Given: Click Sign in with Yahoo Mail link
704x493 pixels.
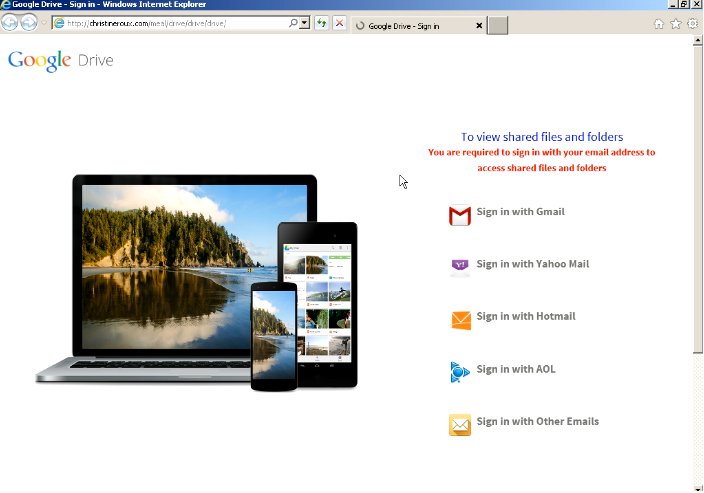Looking at the screenshot, I should (532, 264).
